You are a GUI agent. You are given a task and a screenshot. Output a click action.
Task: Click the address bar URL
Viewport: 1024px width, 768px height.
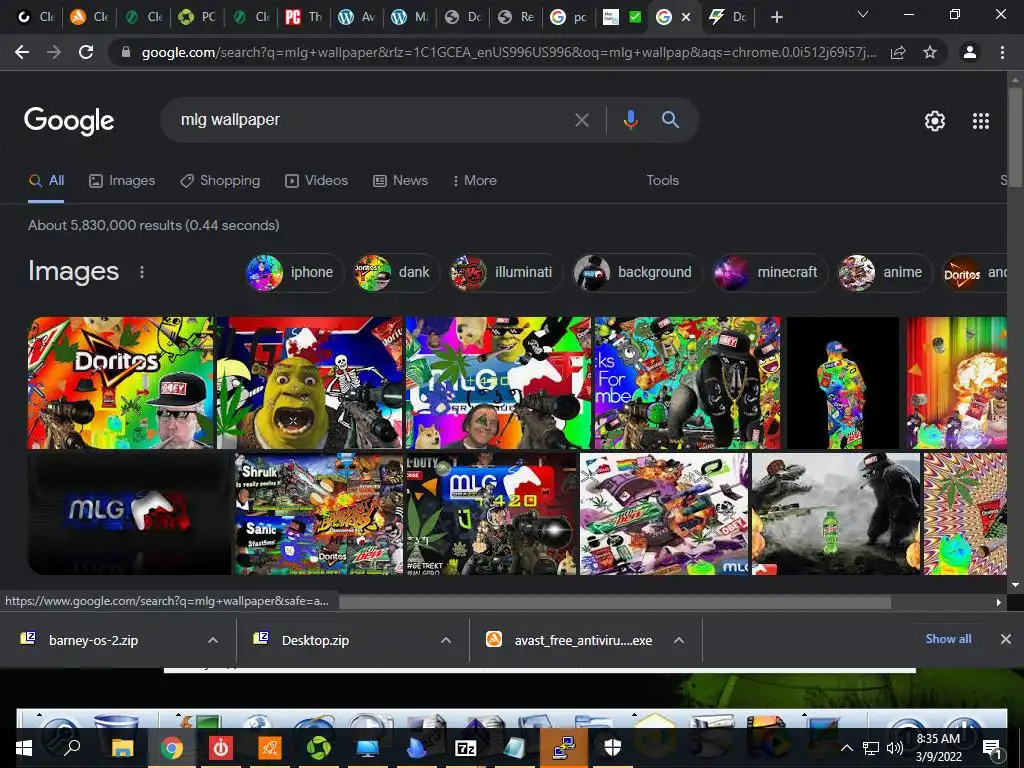tap(508, 52)
